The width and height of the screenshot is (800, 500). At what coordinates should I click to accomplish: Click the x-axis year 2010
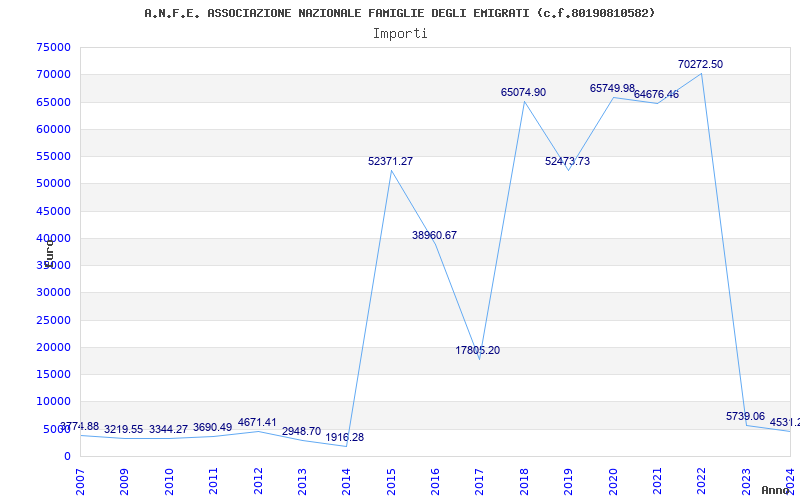tap(169, 481)
